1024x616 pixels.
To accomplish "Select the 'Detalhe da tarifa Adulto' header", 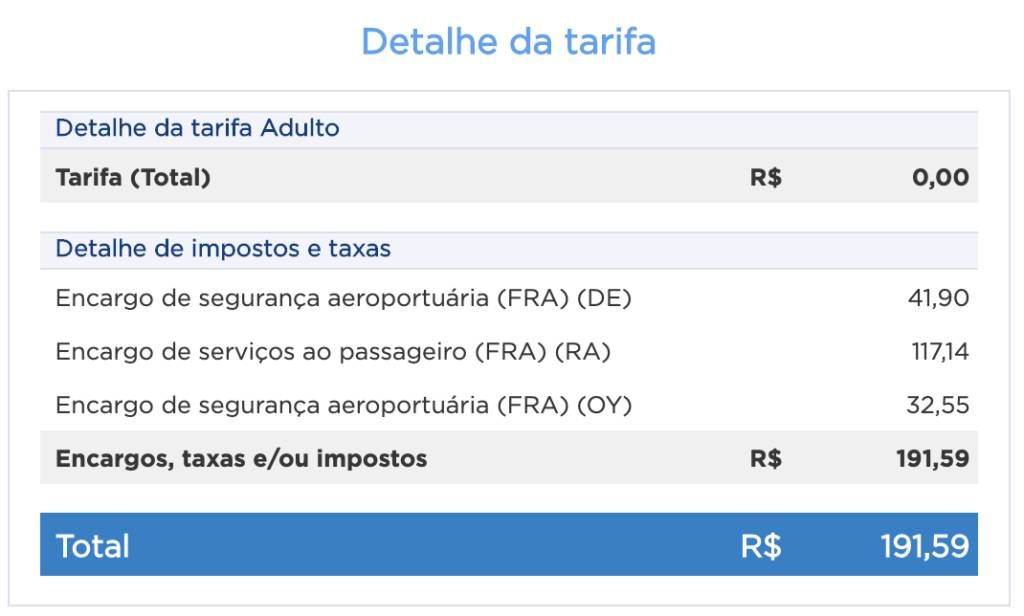I will (x=197, y=128).
